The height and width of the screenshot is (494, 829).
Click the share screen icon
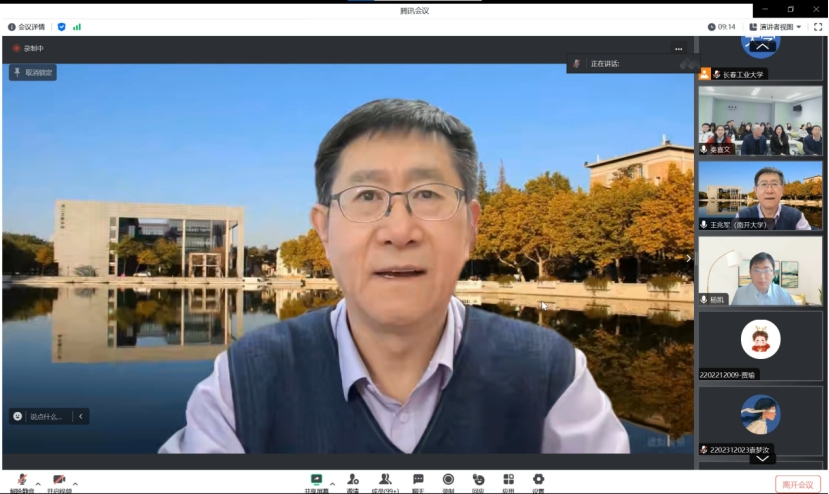pos(316,481)
